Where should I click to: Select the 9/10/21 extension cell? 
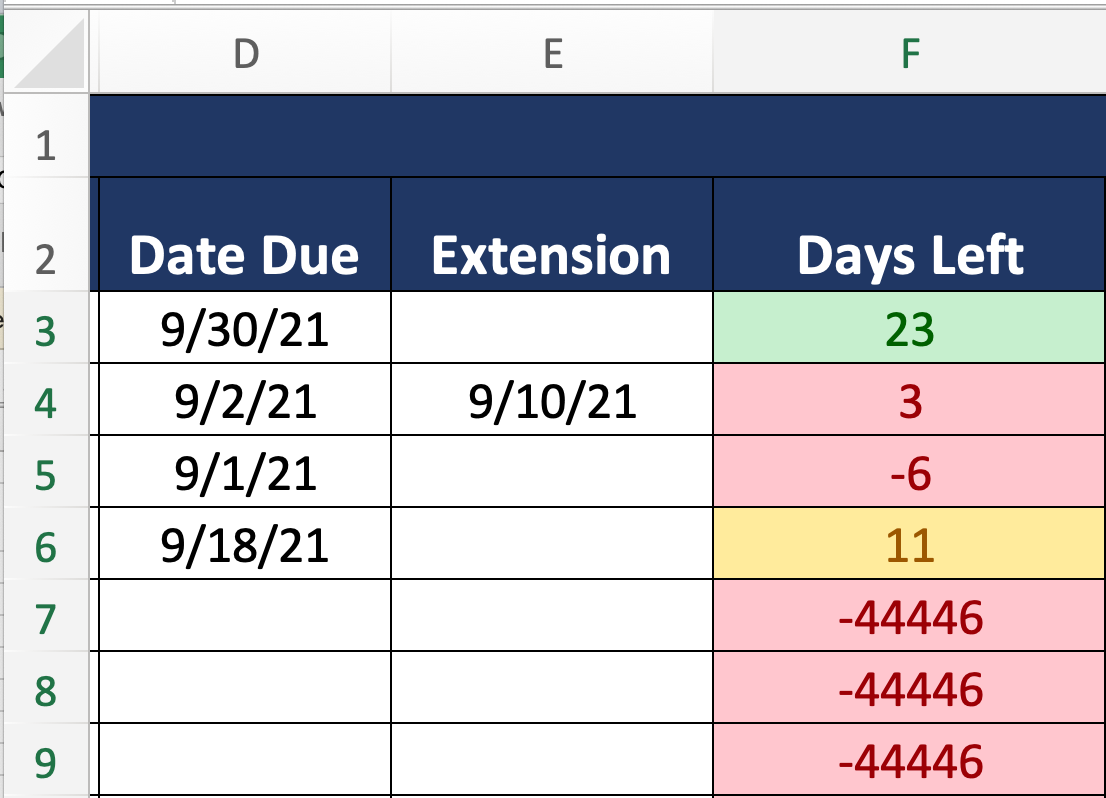(x=552, y=401)
